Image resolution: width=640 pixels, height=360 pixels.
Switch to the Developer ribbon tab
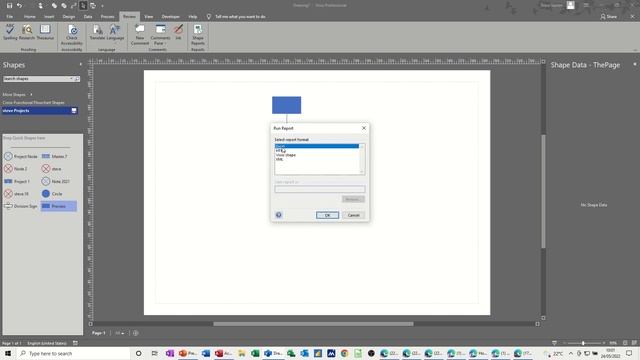[171, 17]
